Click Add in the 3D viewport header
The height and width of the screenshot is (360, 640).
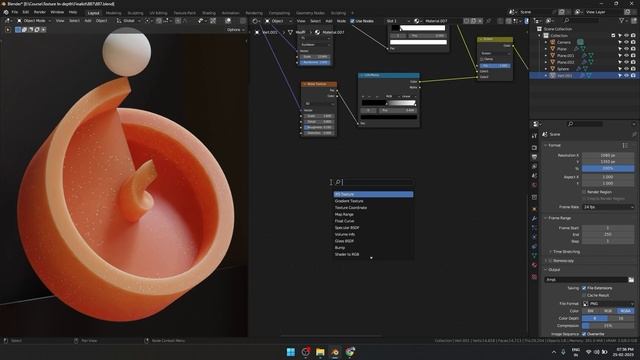point(88,20)
